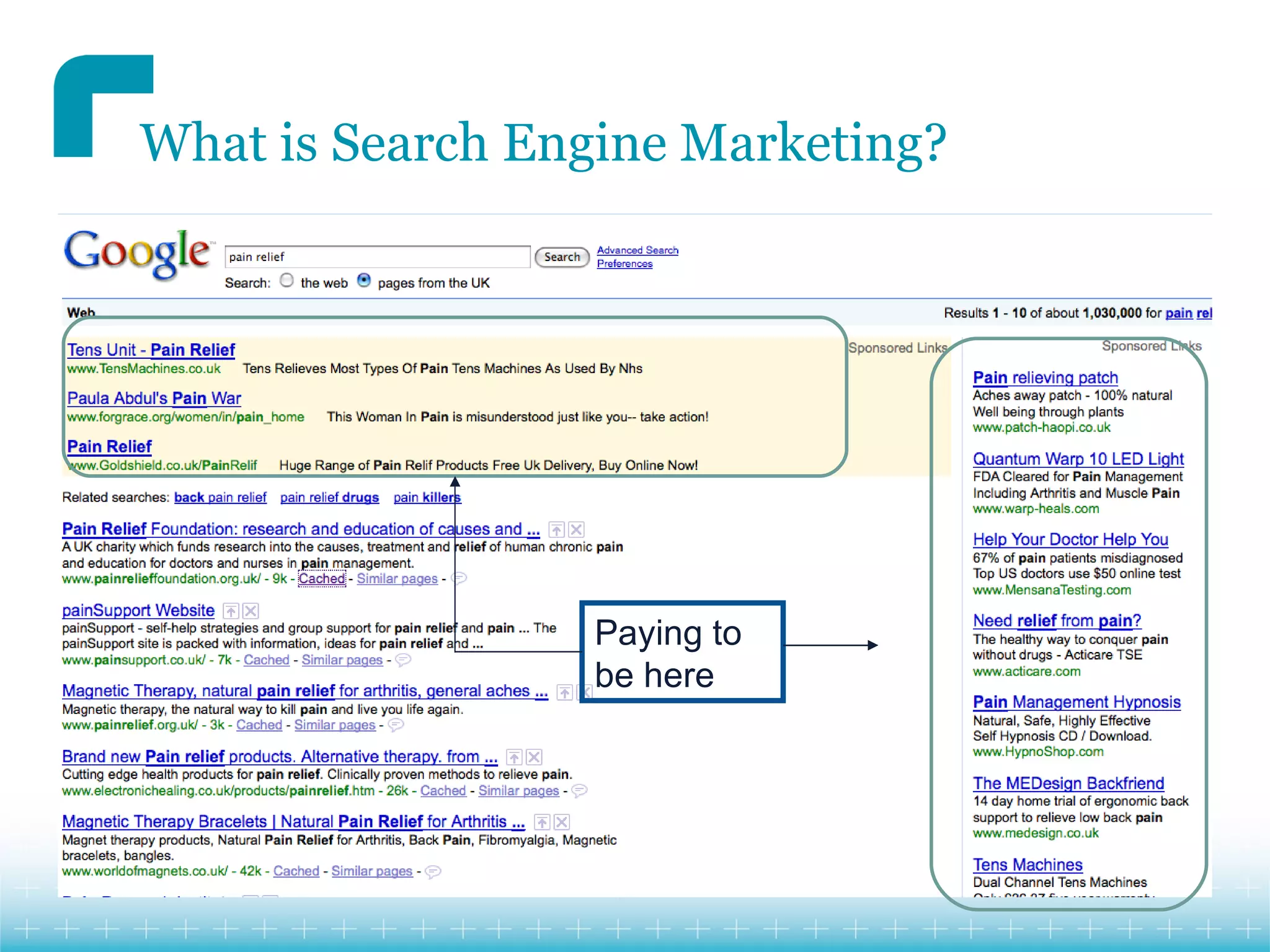Open the 'Tens Unit - Pain Relief' sponsored link
1270x952 pixels.
point(151,350)
